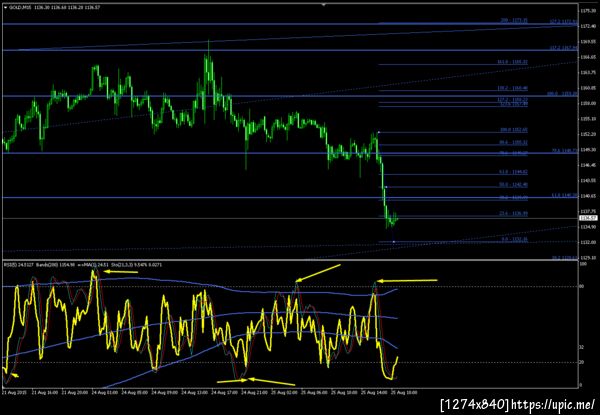Click the Sto(21,3,3) indicator label
600x415 pixels.
point(124,264)
